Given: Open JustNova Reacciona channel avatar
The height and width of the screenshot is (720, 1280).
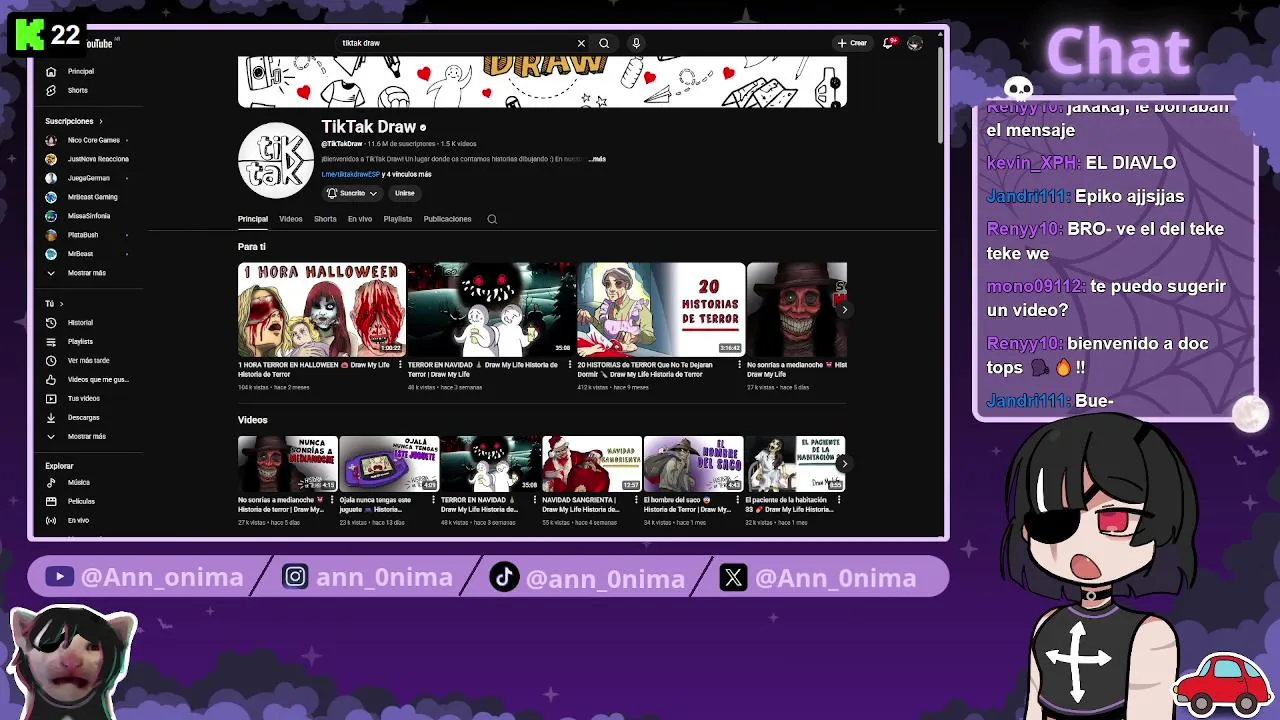Looking at the screenshot, I should (x=51, y=159).
